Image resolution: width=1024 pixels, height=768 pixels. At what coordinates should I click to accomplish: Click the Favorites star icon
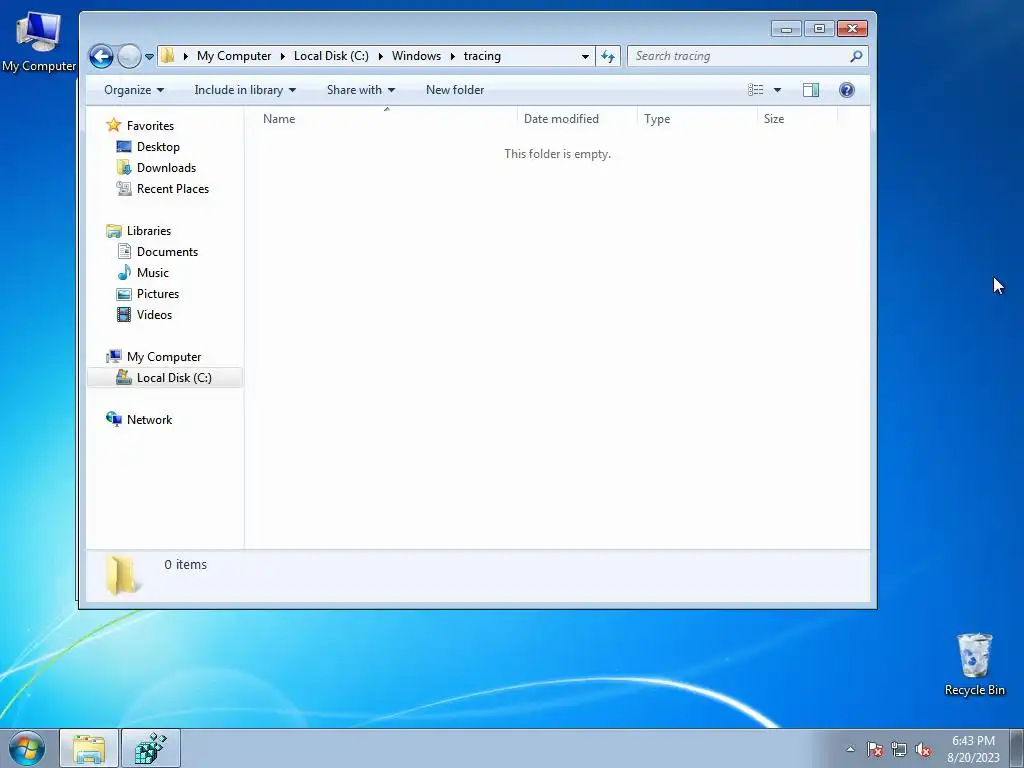tap(114, 125)
